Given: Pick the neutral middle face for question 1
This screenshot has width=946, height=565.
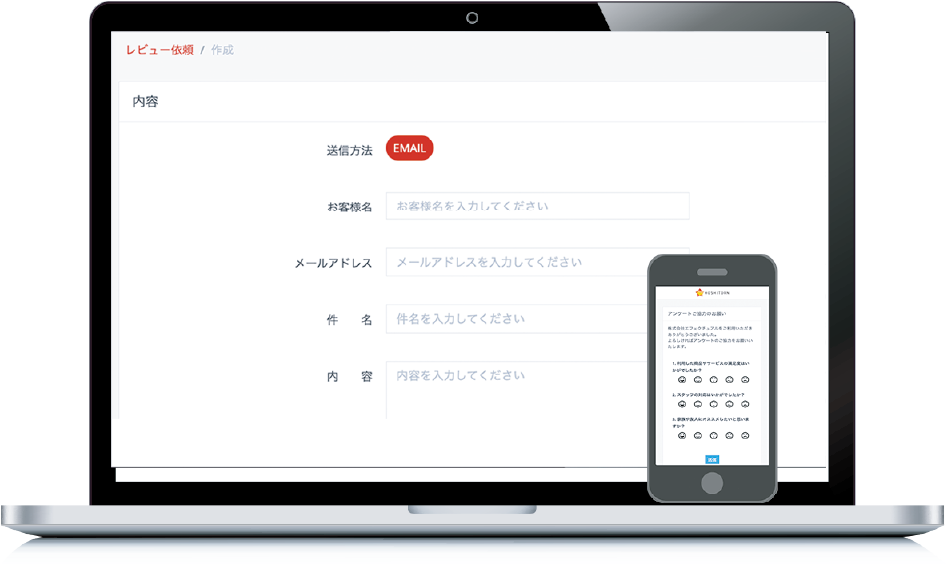Looking at the screenshot, I should (x=714, y=380).
